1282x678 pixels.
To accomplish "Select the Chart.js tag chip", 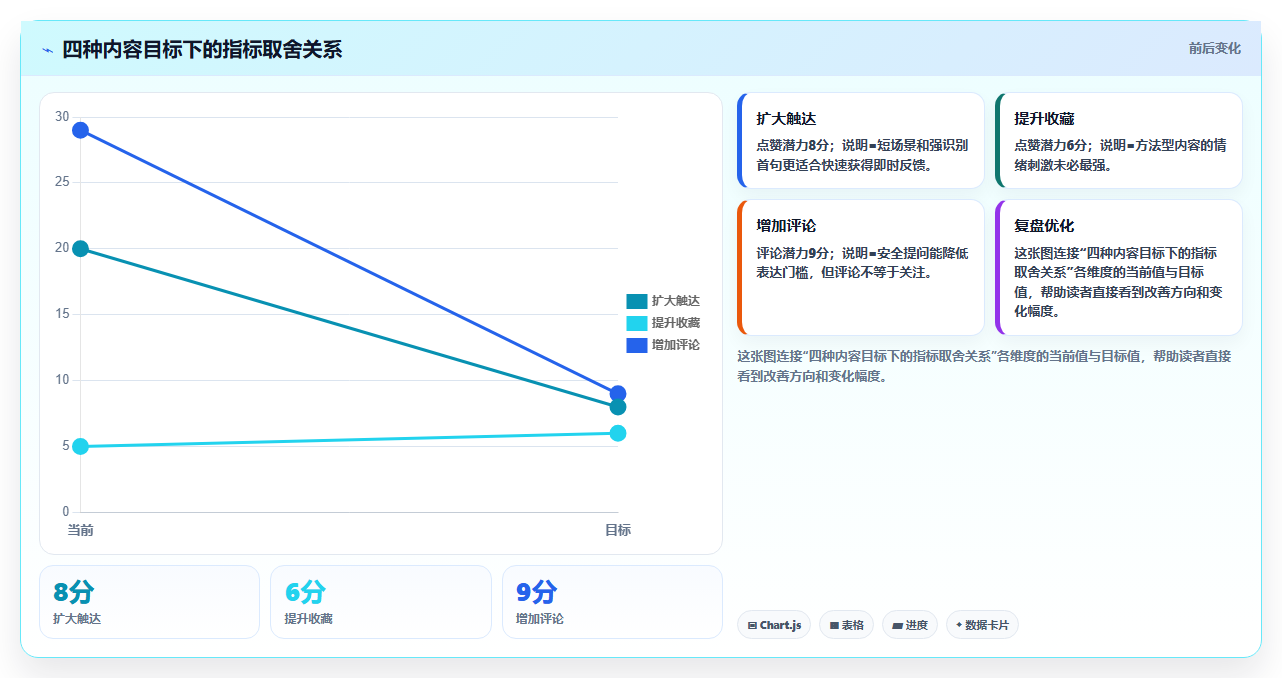I will [774, 625].
